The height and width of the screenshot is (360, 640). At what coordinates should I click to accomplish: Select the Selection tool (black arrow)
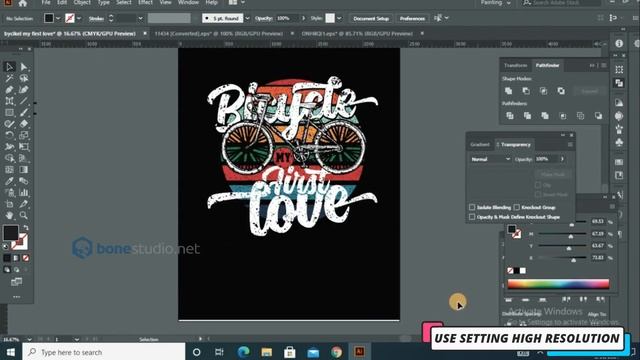[9, 67]
